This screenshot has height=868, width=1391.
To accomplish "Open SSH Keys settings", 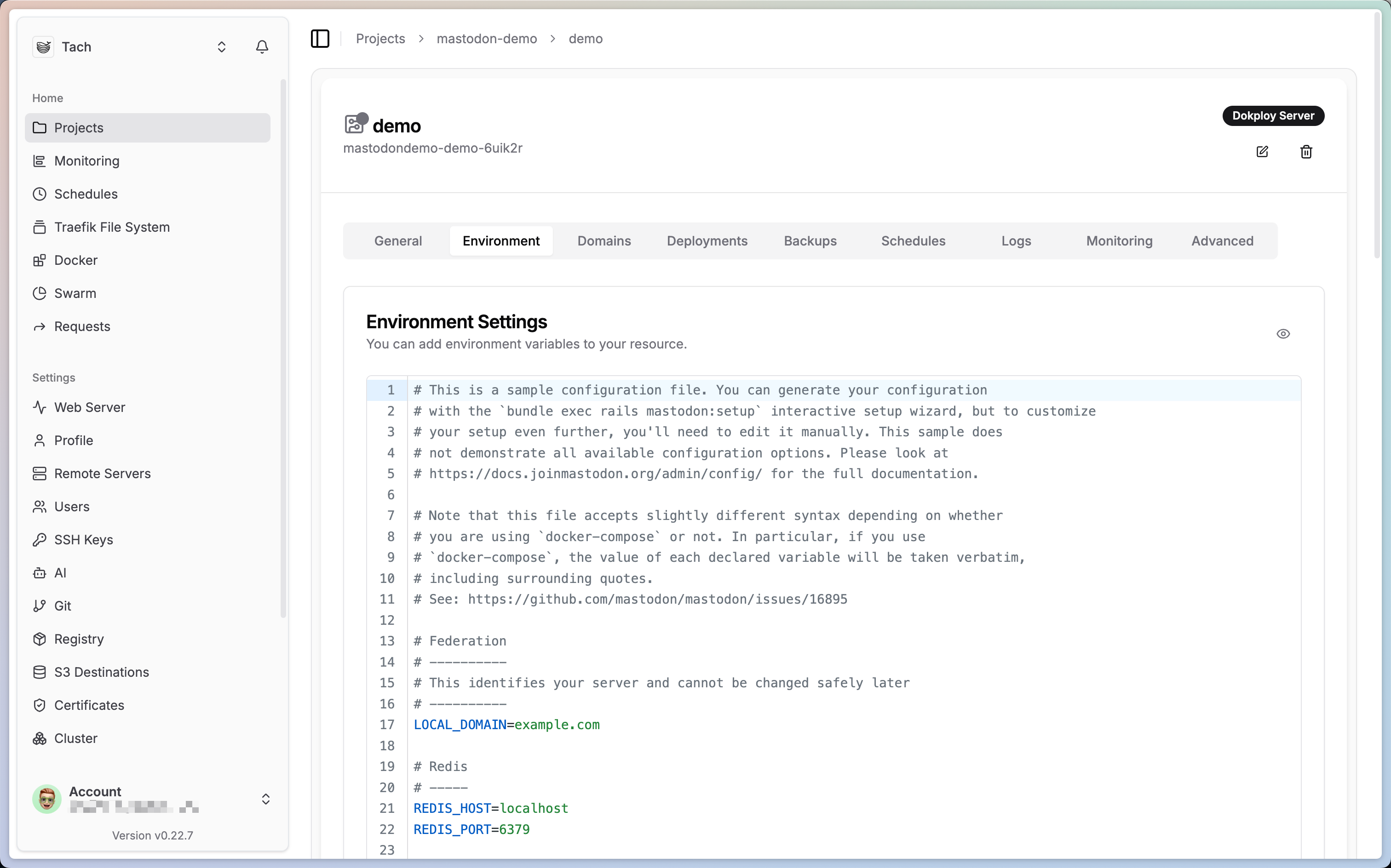I will [x=83, y=540].
